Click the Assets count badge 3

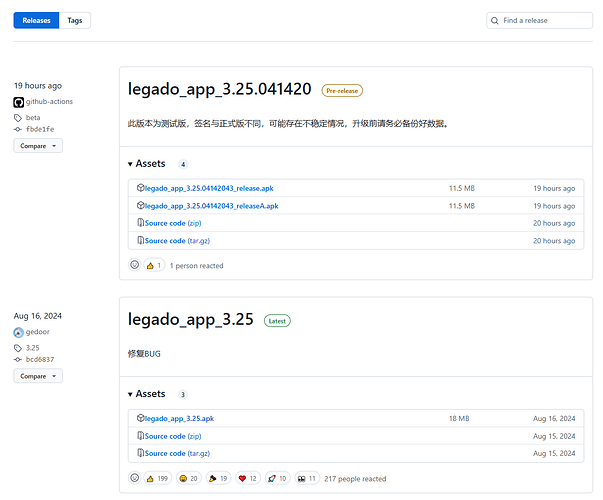183,395
